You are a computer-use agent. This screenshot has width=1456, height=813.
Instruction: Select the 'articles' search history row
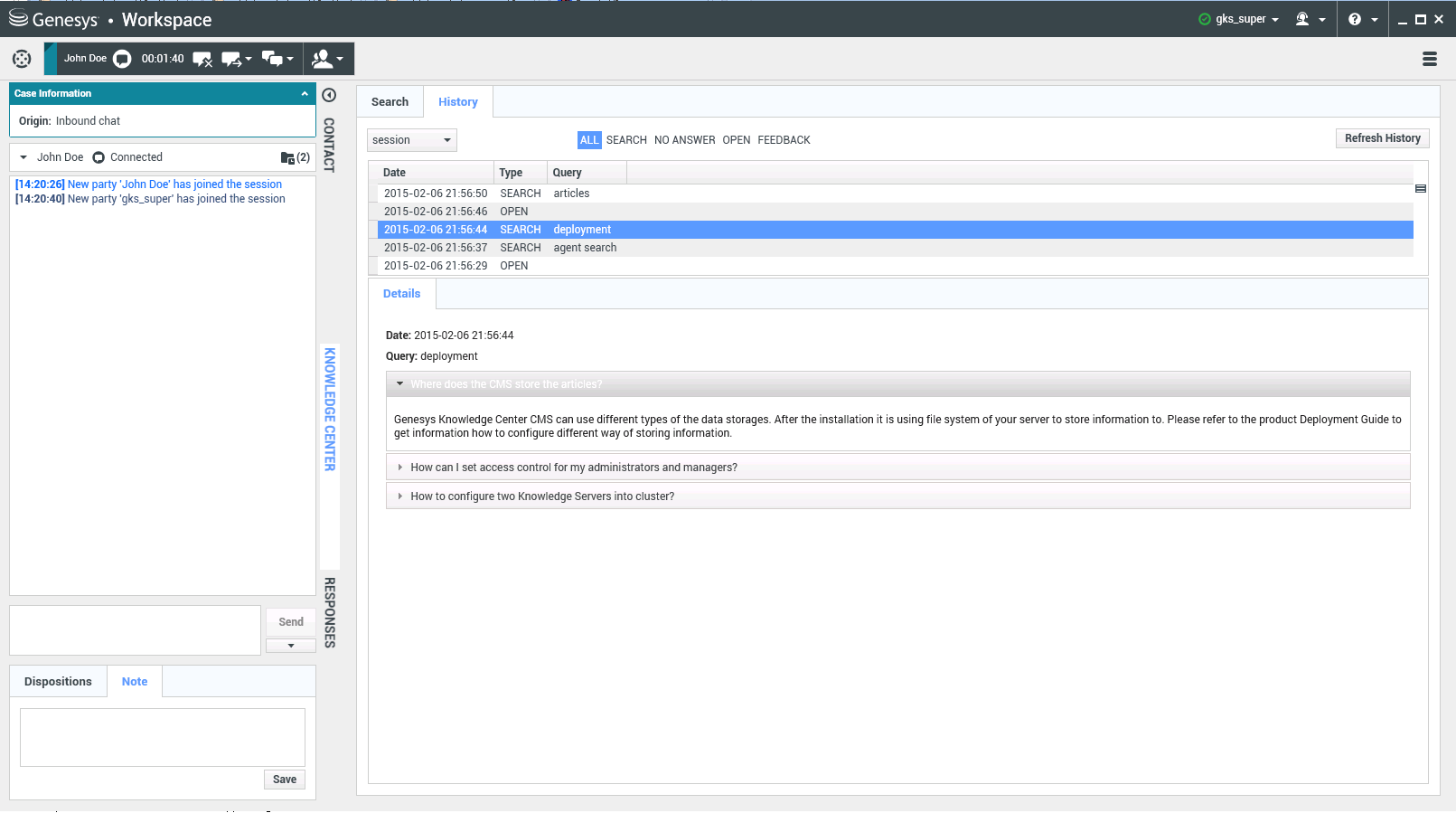(x=895, y=194)
